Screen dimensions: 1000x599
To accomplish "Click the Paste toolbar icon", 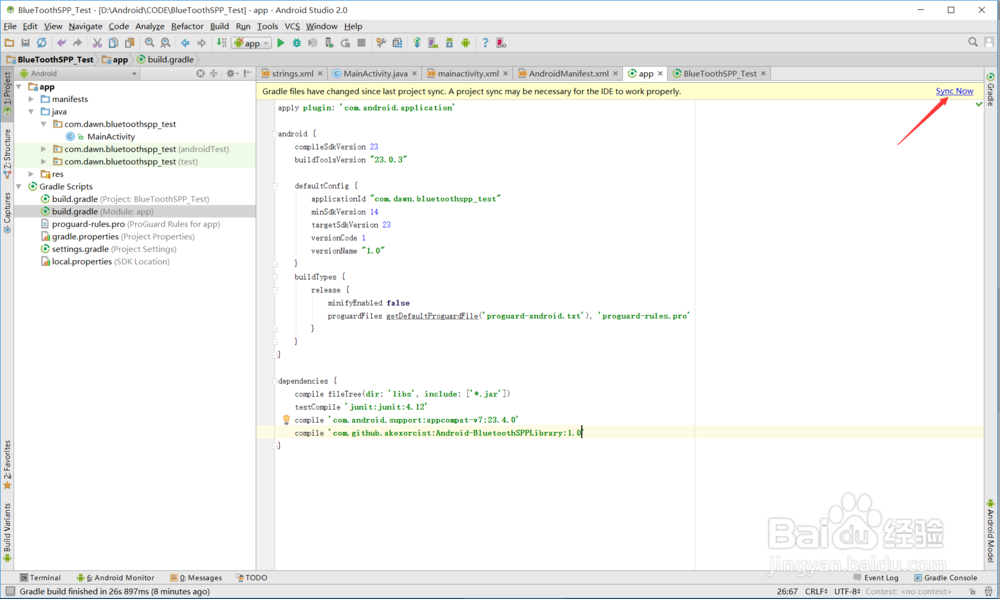I will [129, 43].
